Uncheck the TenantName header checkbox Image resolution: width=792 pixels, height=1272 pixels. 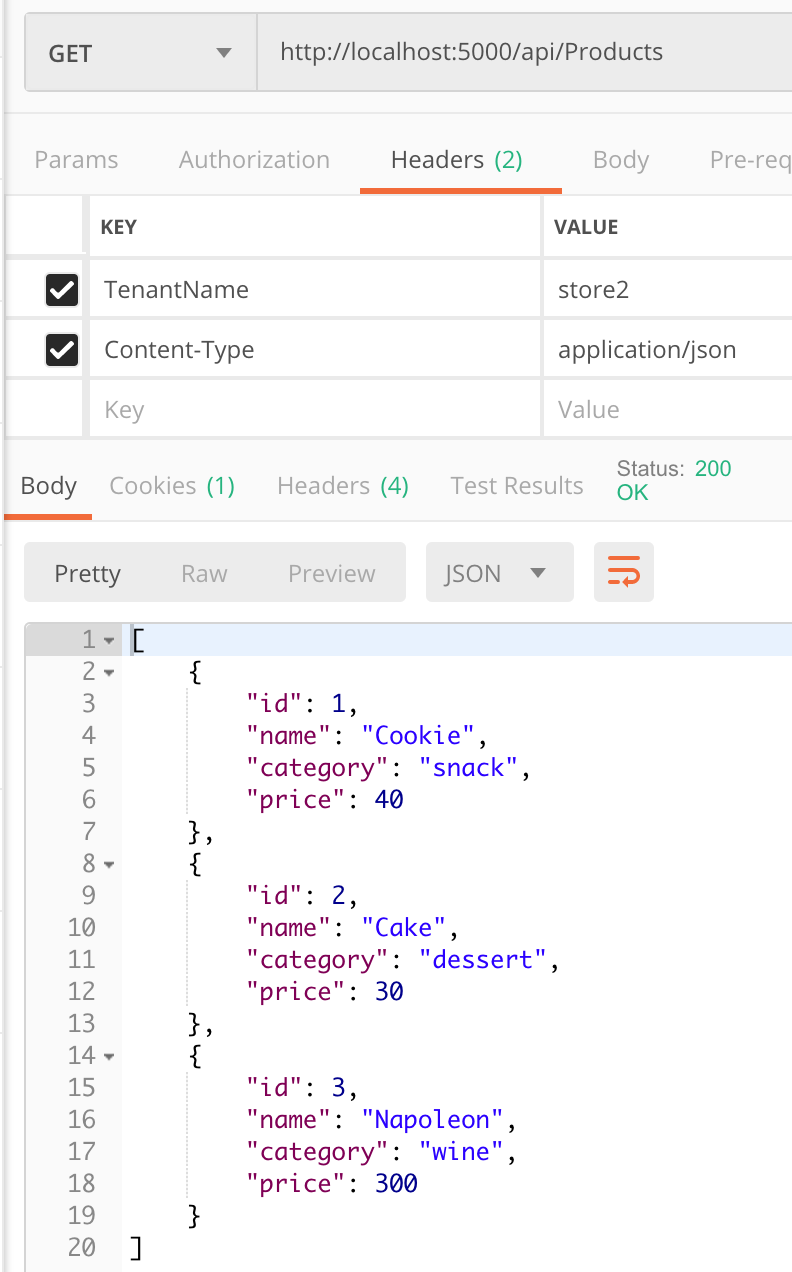tap(62, 290)
